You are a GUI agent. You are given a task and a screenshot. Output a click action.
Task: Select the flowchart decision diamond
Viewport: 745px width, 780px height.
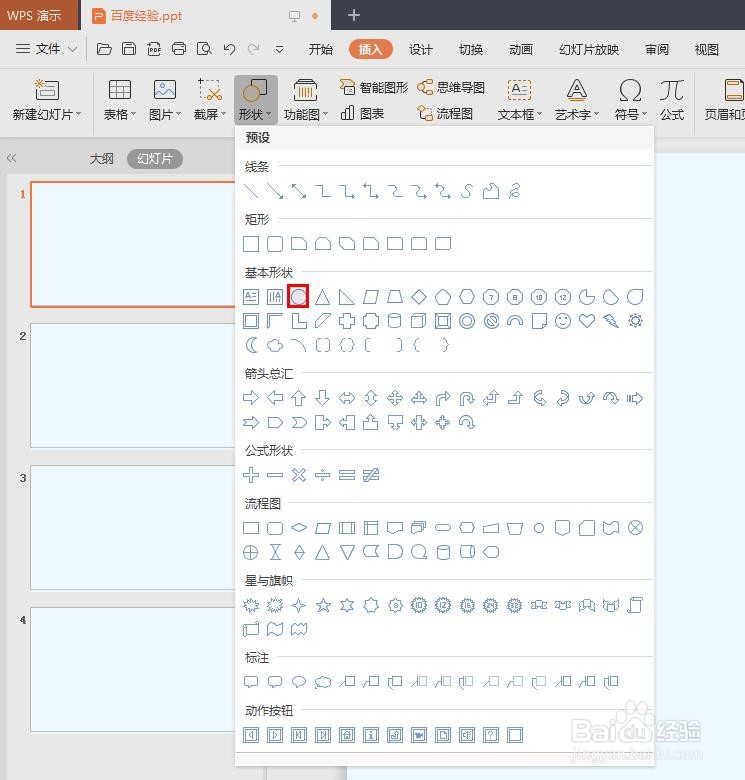(298, 528)
